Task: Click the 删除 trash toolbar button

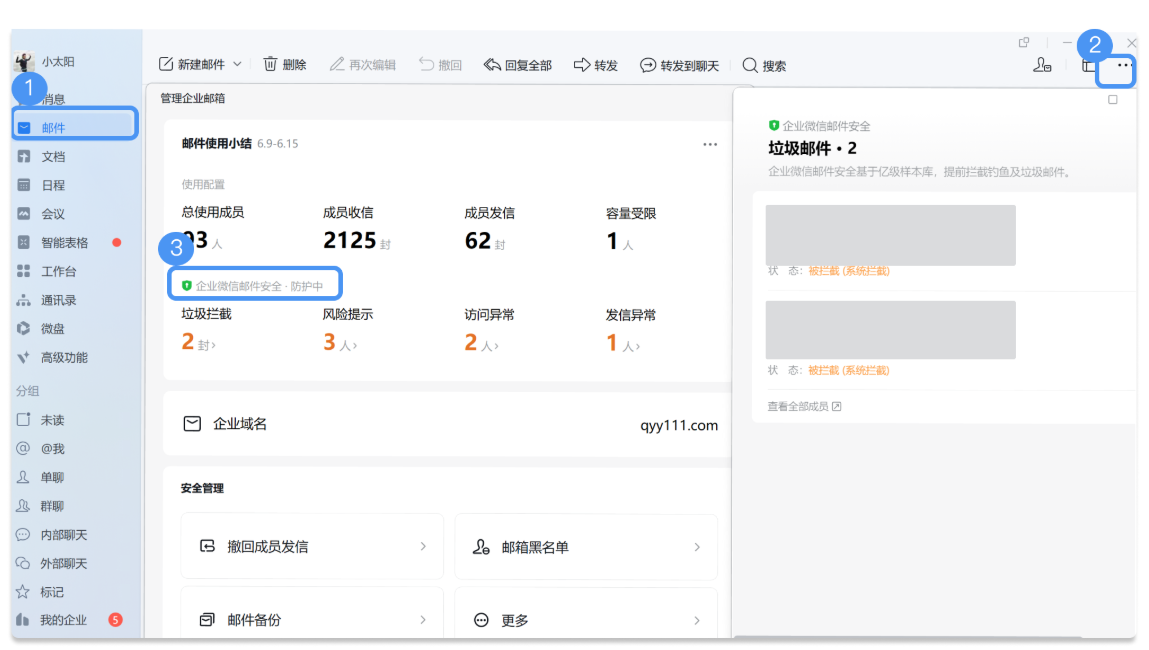Action: [285, 65]
